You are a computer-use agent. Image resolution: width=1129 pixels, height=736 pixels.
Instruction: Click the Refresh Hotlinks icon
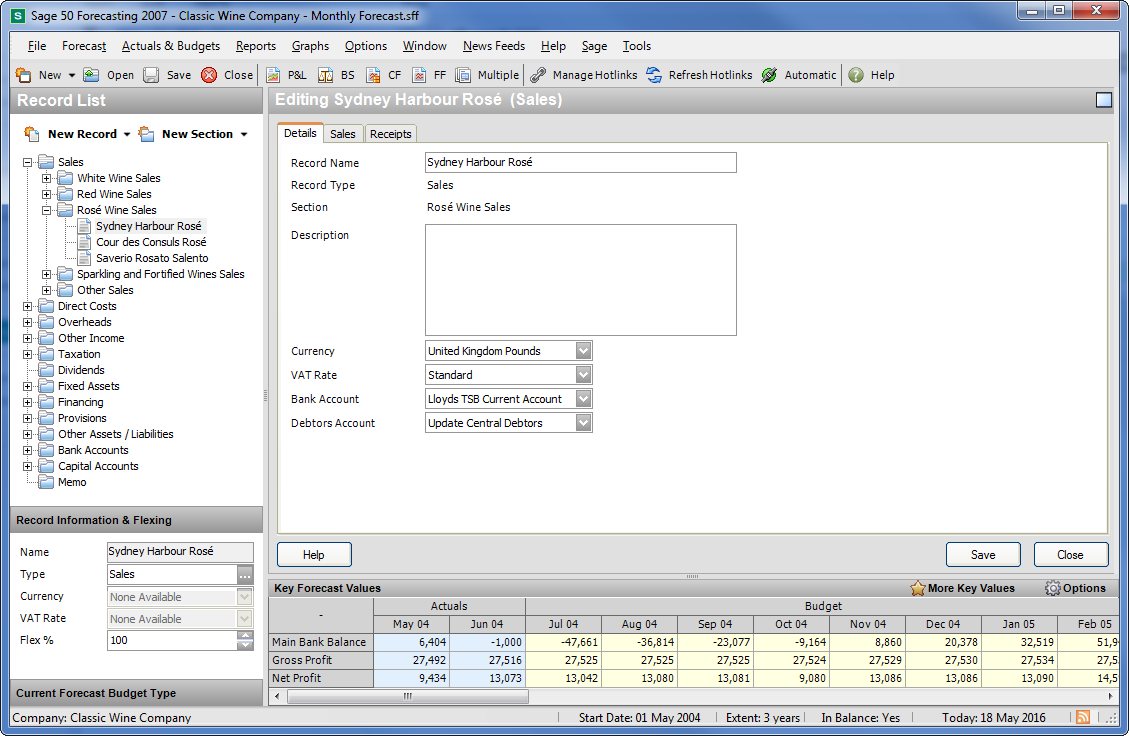click(x=654, y=75)
